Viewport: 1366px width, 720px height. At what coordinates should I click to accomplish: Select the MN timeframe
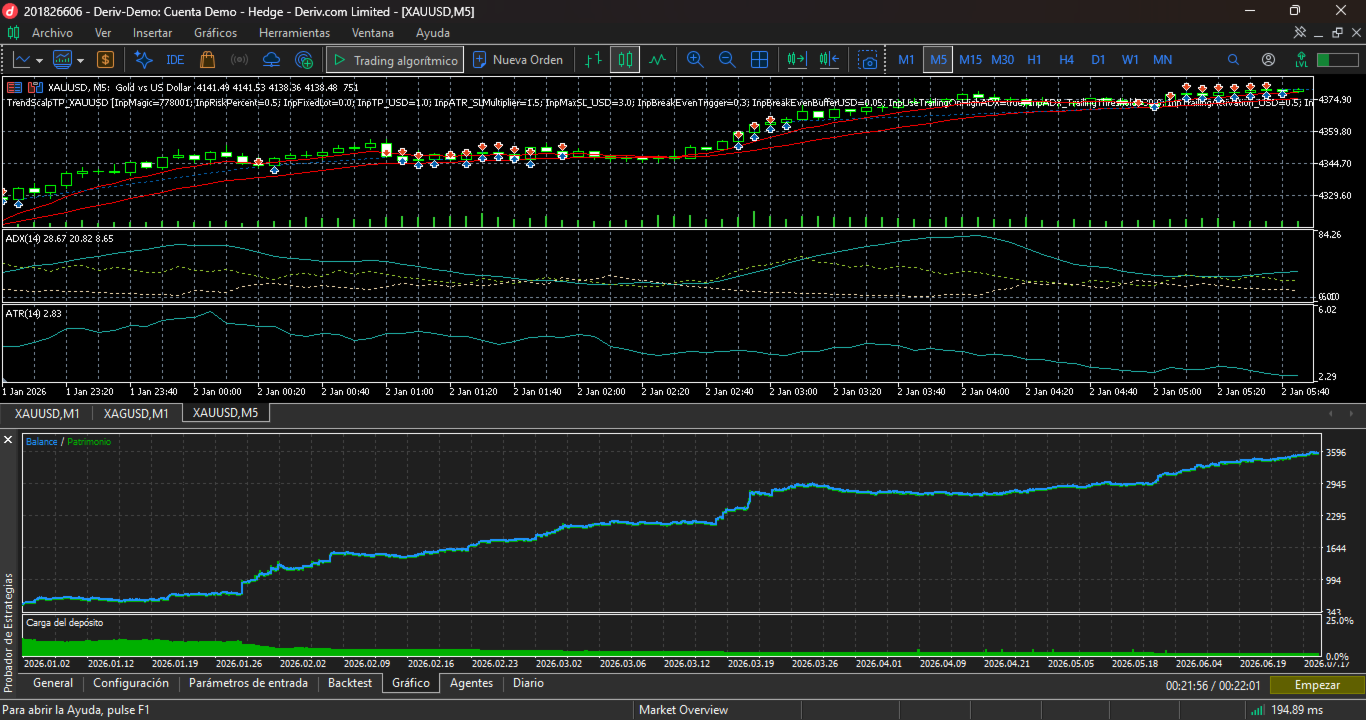coord(1162,60)
